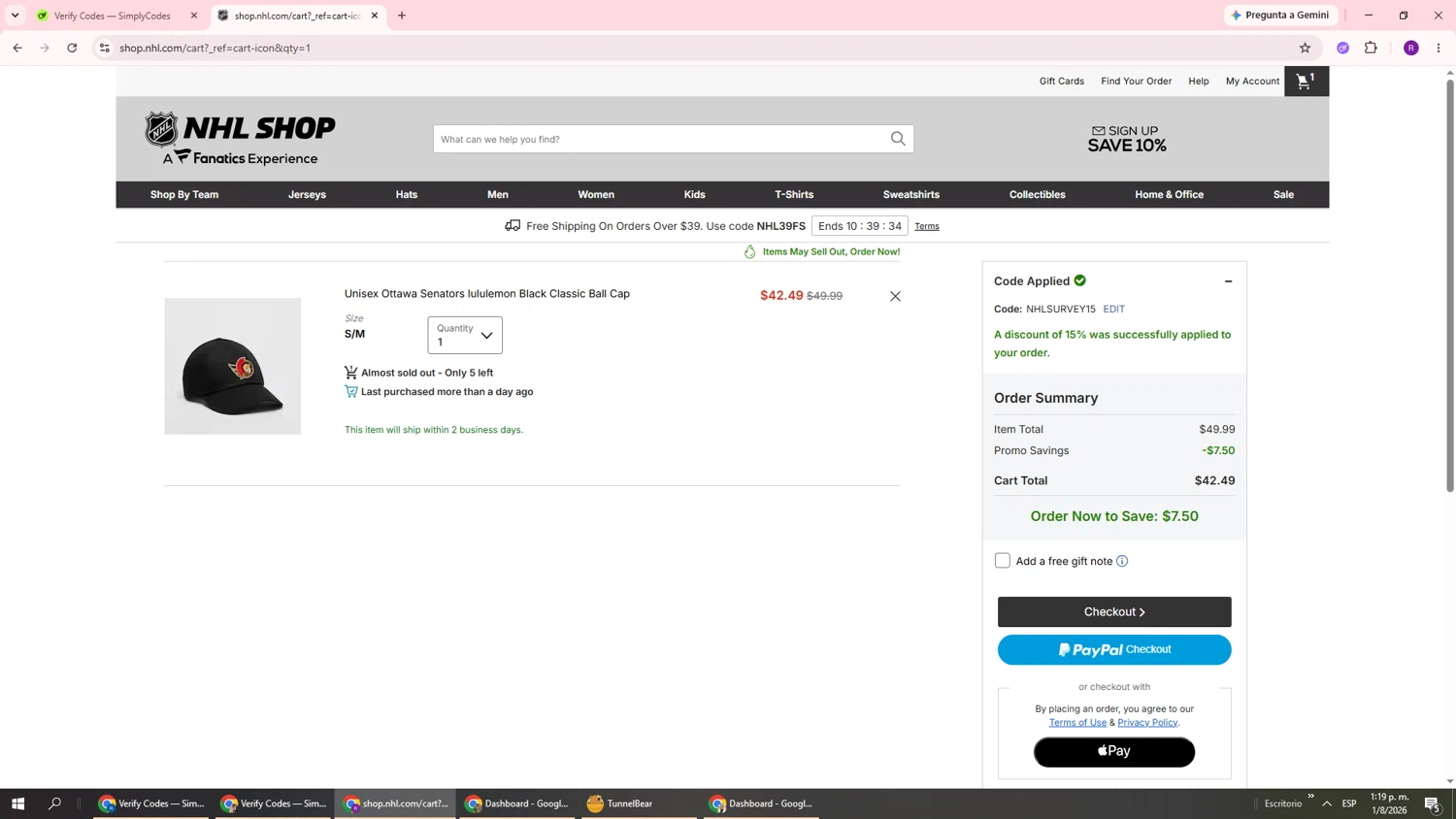Viewport: 1456px width, 819px height.
Task: Bookmark this page with the star icon
Action: click(1305, 48)
